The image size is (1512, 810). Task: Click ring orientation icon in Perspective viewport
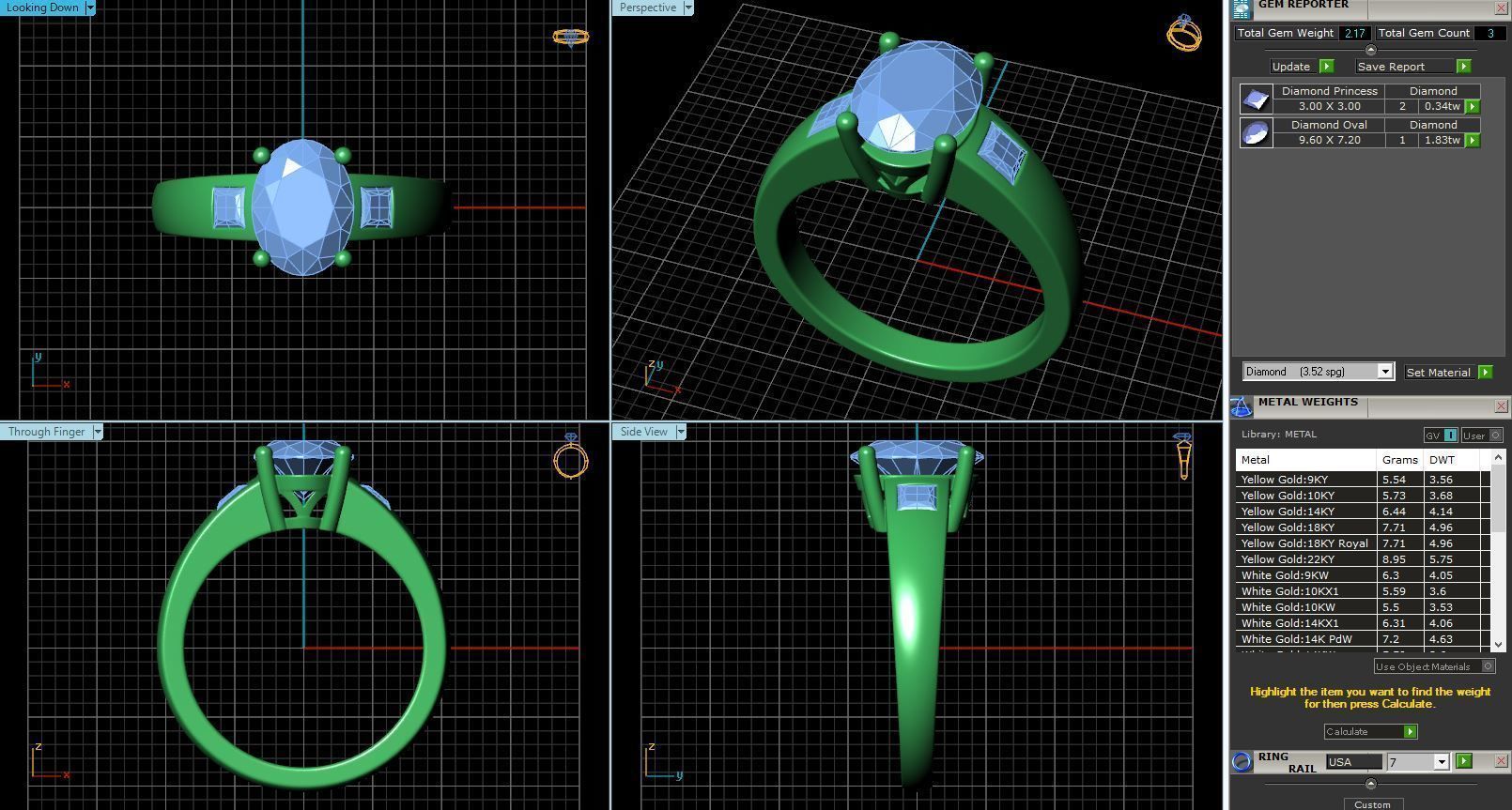pyautogui.click(x=1184, y=33)
